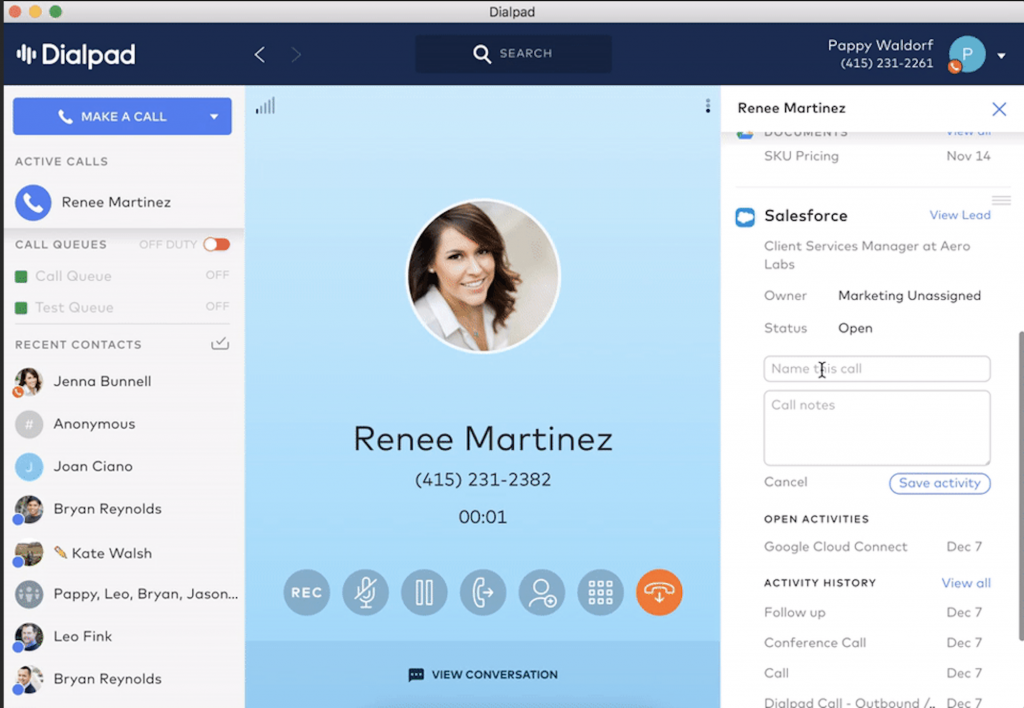Hang up with the orange button
Image resolution: width=1024 pixels, height=708 pixels.
pos(659,592)
